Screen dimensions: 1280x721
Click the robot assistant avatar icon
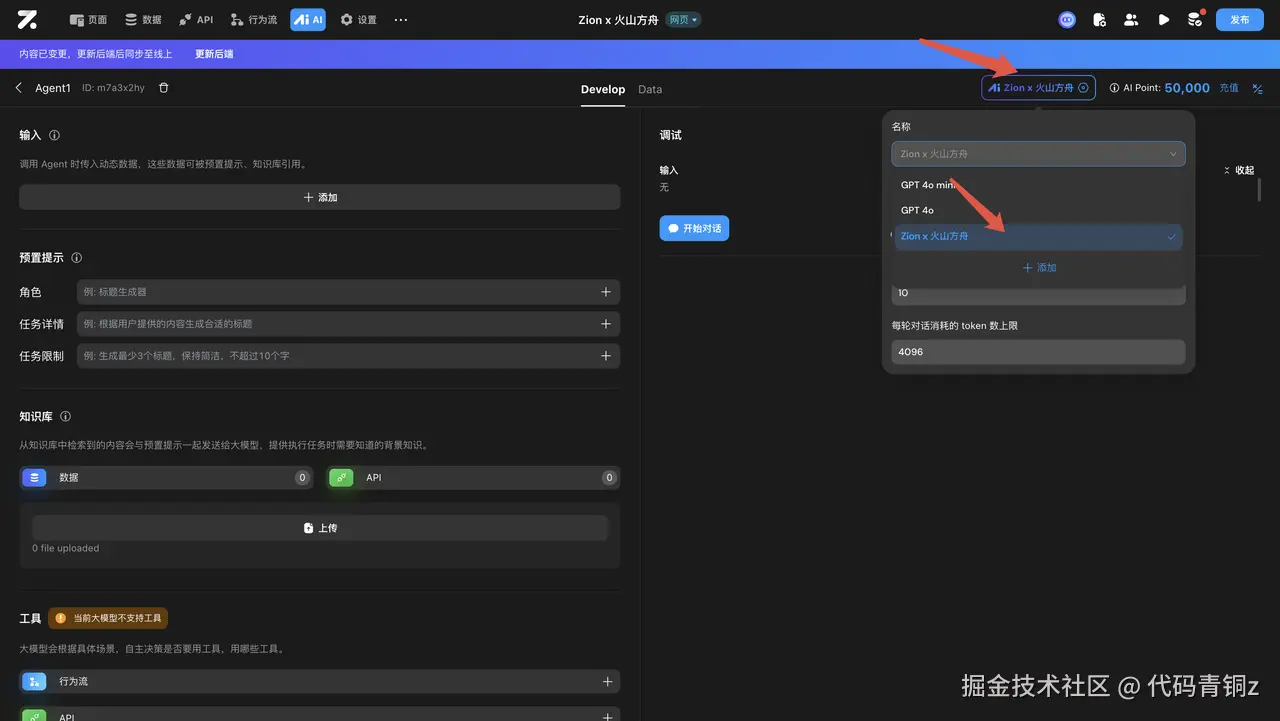1067,19
